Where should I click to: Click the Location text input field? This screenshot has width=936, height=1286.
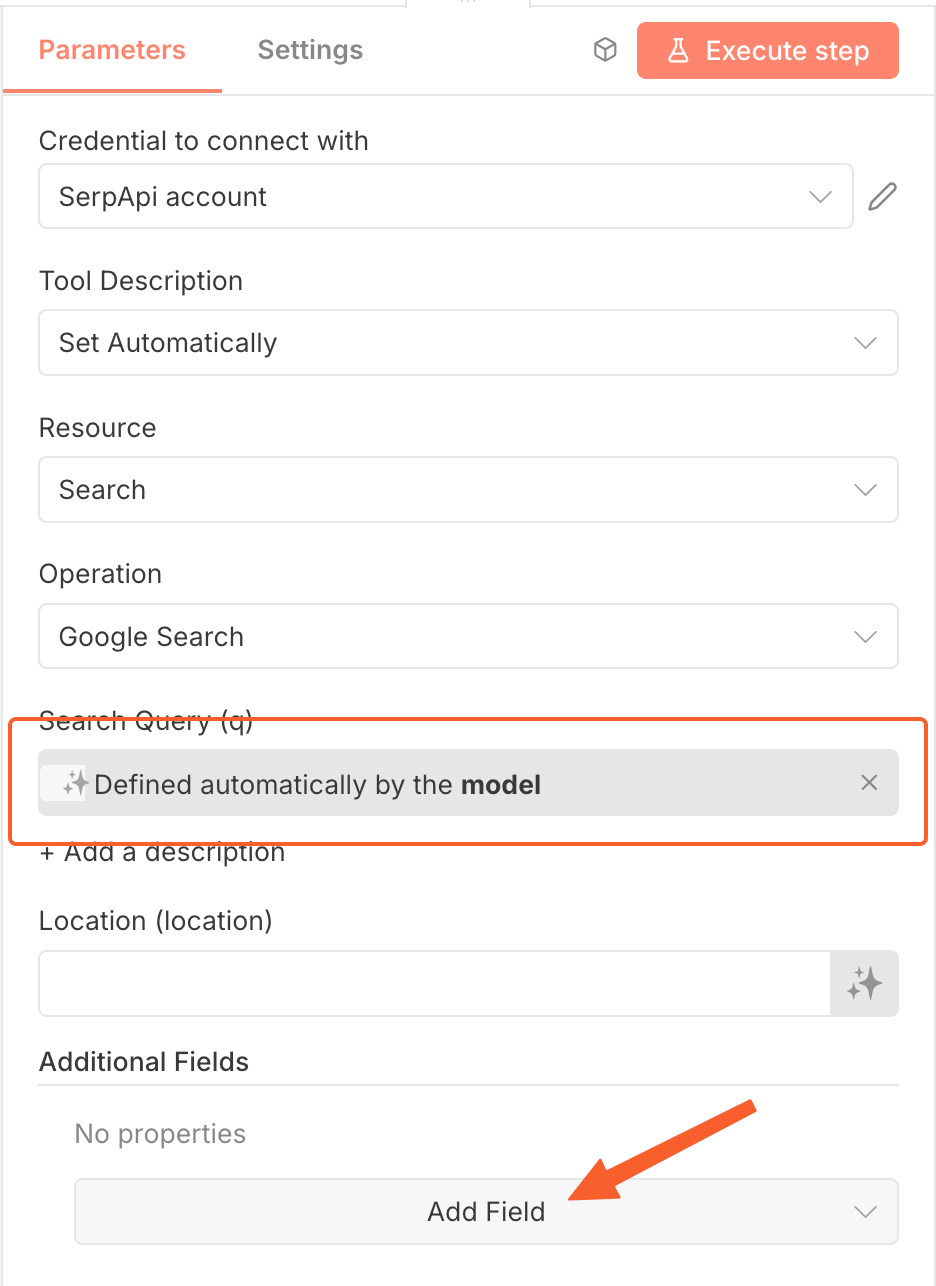[435, 984]
